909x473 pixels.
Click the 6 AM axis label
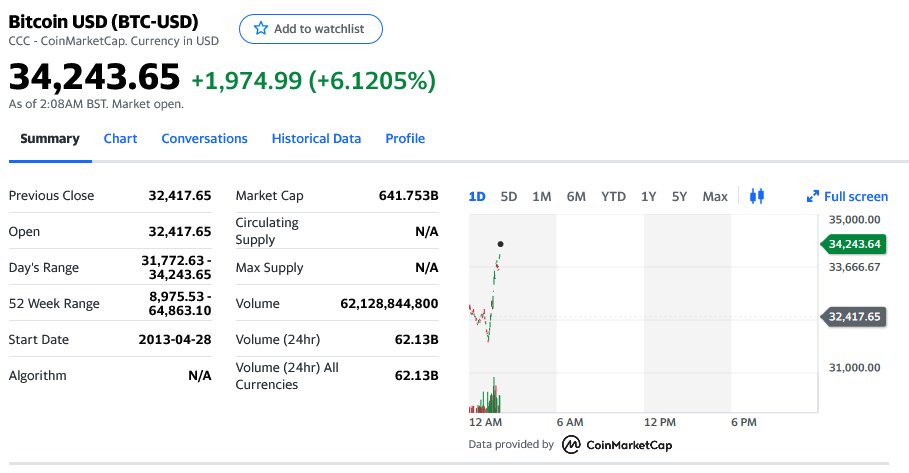pyautogui.click(x=570, y=422)
